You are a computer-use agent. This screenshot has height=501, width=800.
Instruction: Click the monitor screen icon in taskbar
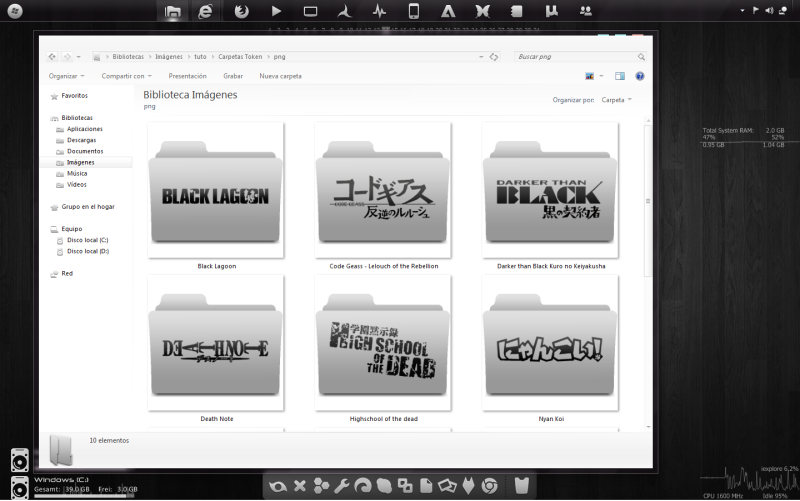310,11
